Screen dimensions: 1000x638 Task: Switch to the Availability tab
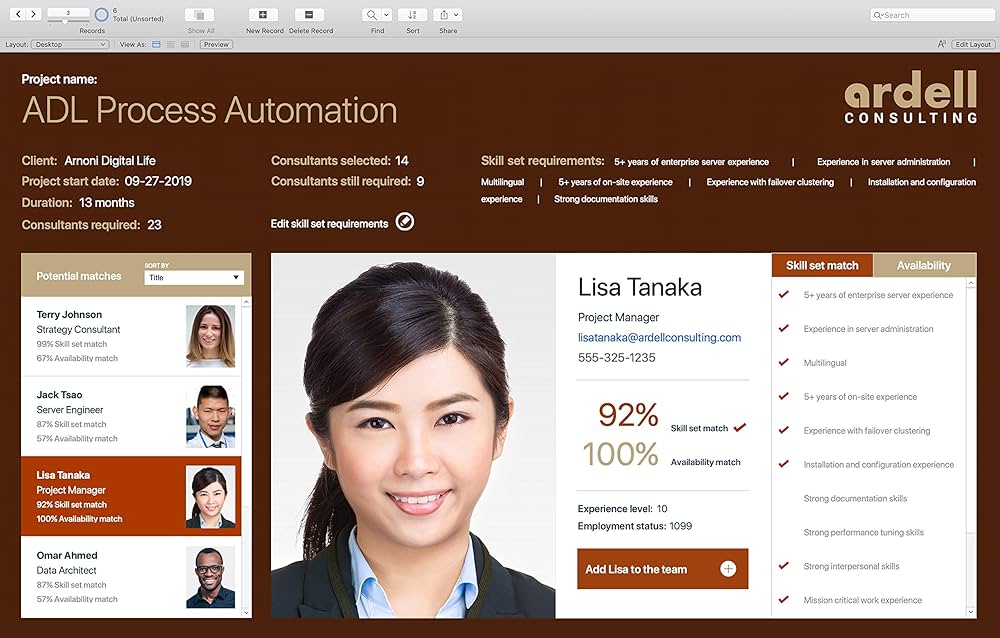click(924, 265)
